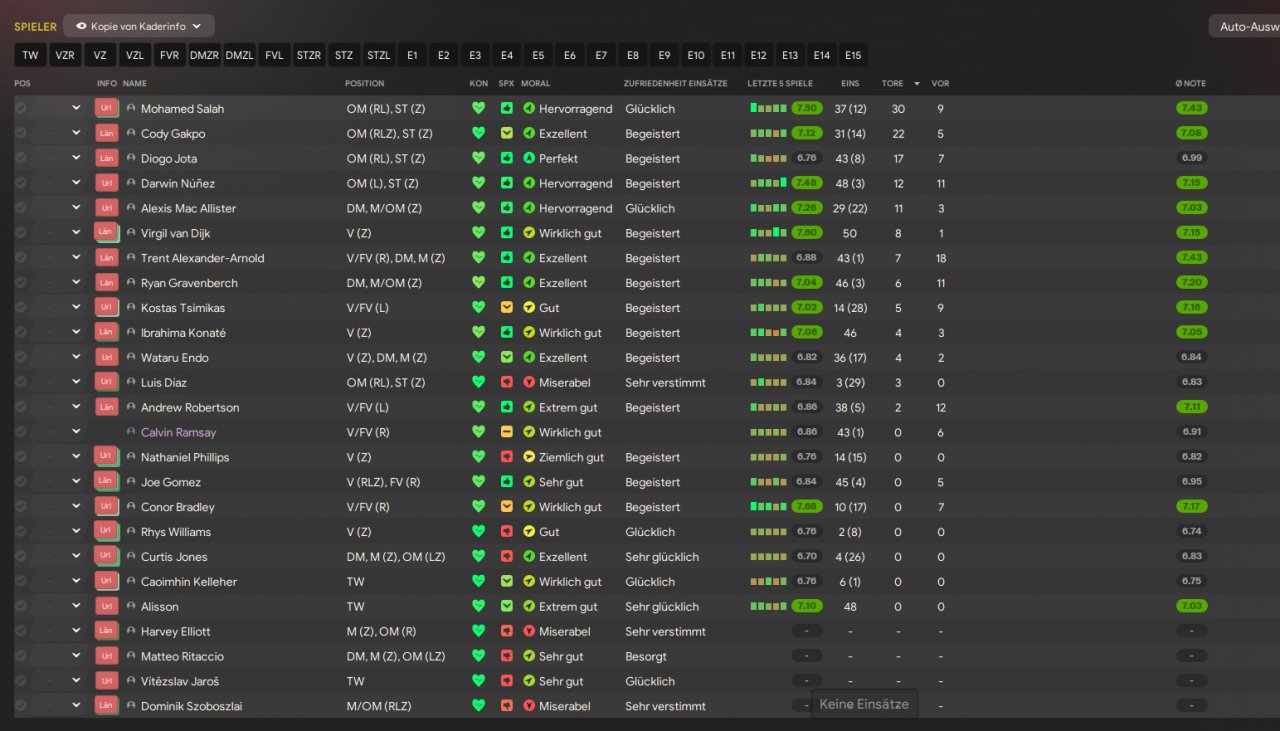
Task: Click the E15 substitute slot
Action: tap(853, 56)
